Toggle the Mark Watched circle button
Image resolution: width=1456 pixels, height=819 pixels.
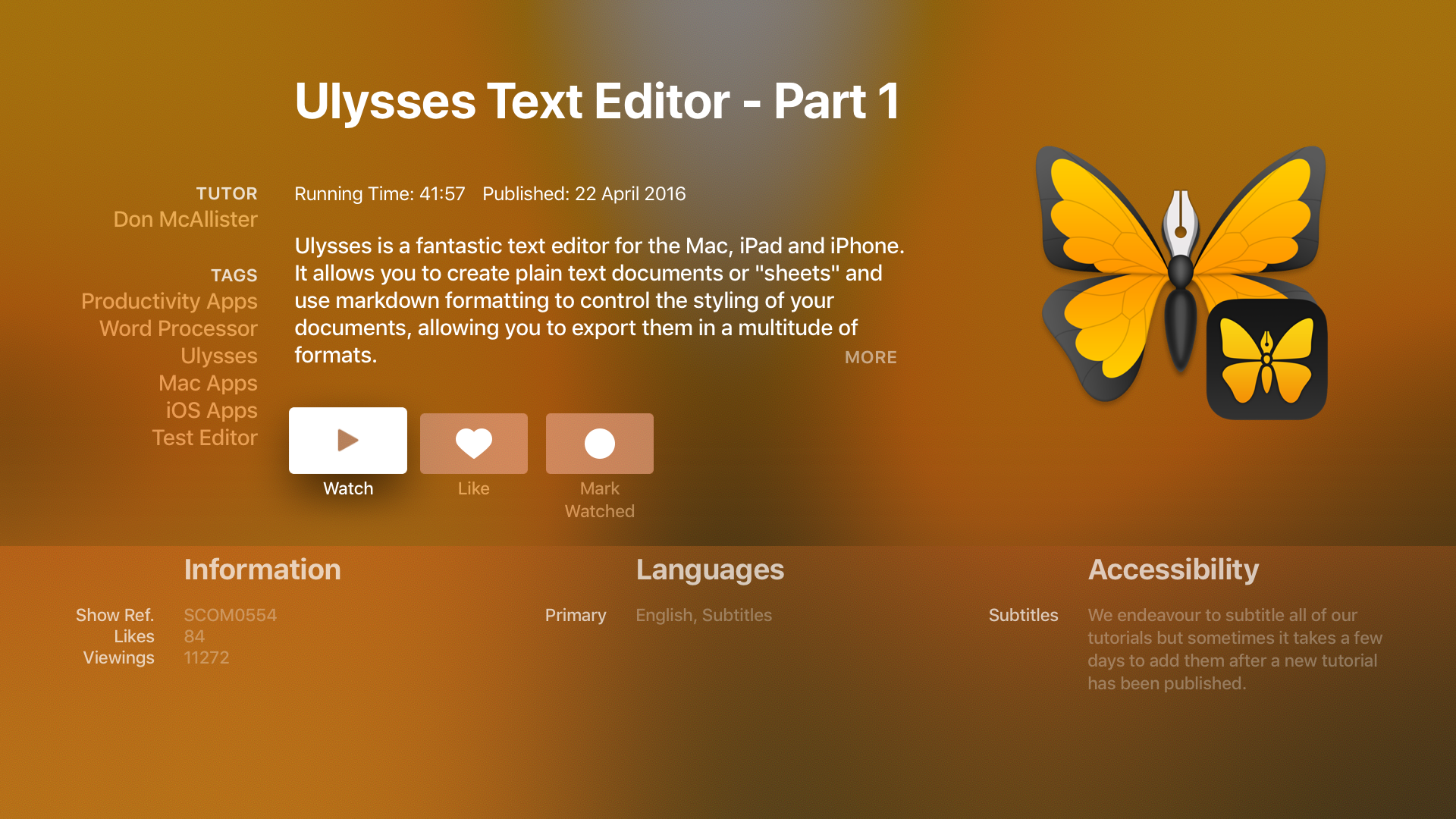click(600, 444)
